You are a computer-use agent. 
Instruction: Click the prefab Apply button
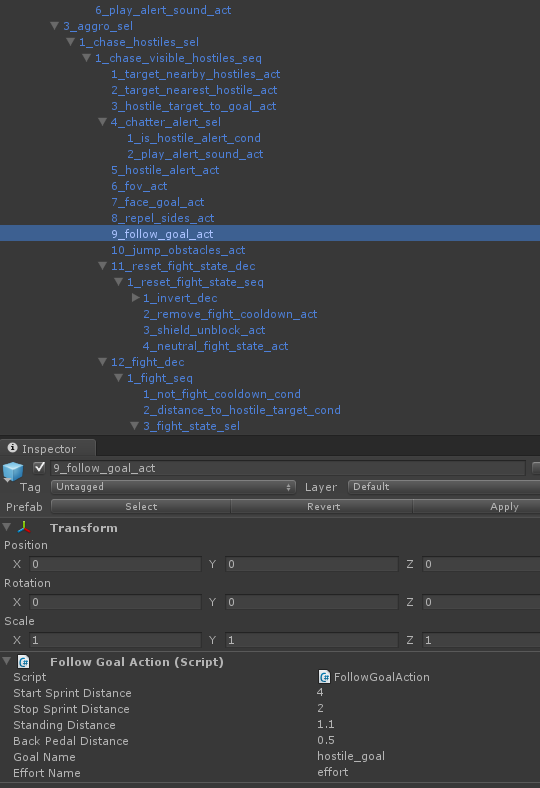tap(477, 507)
